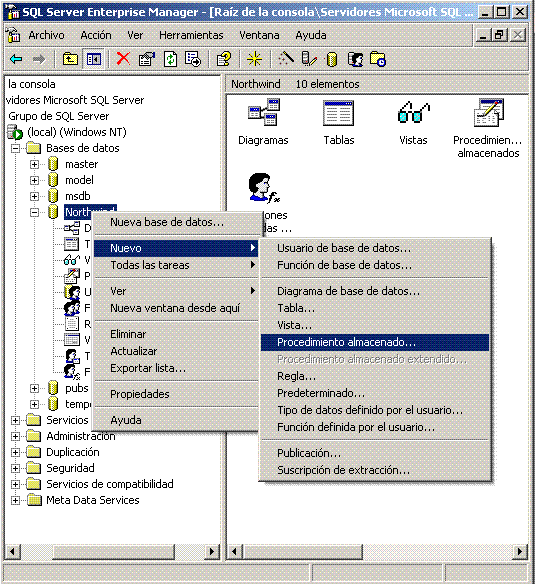Screen dimensions: 535x584
Task: Select Publicación... in submenu
Action: click(375, 453)
